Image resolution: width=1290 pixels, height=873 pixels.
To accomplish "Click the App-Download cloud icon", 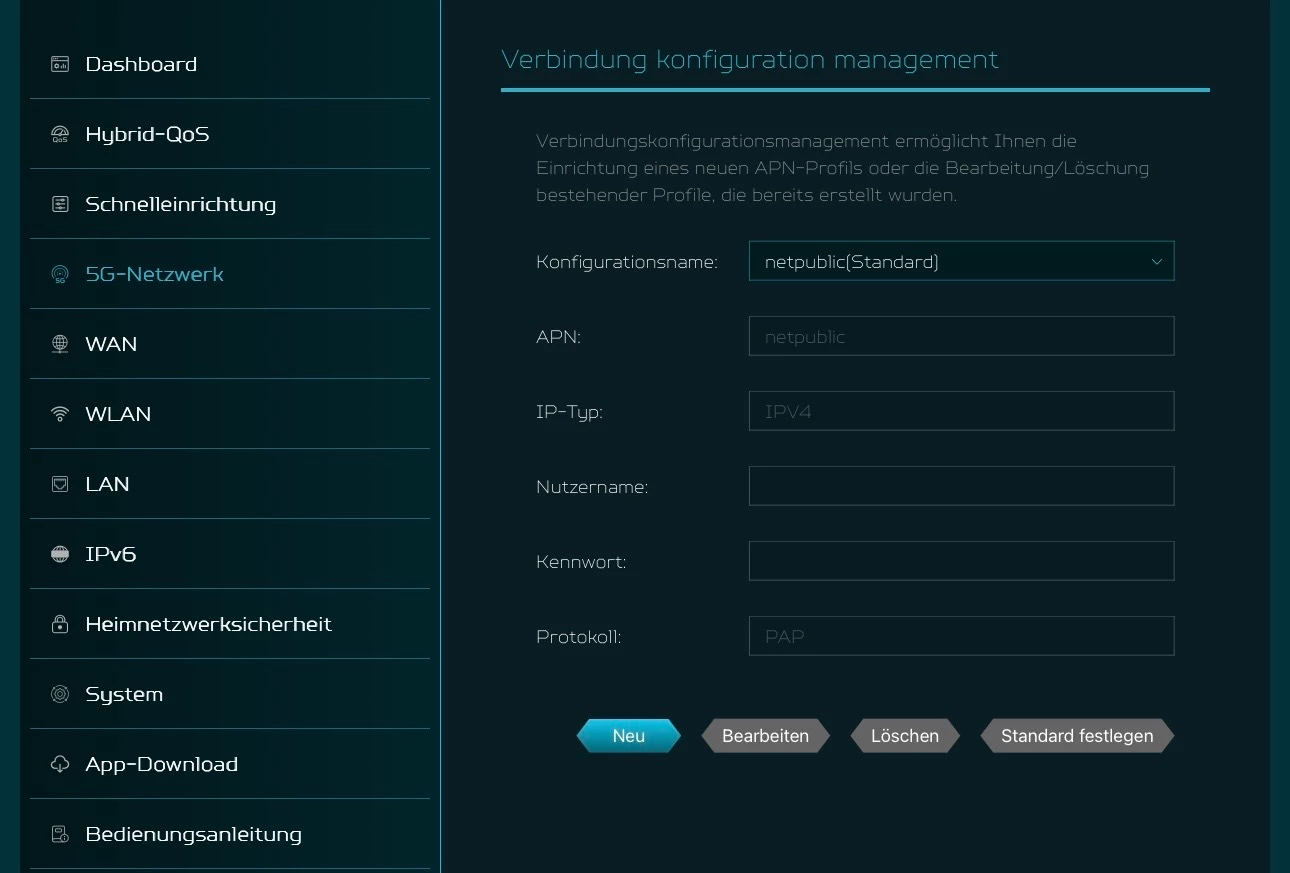I will pyautogui.click(x=60, y=764).
